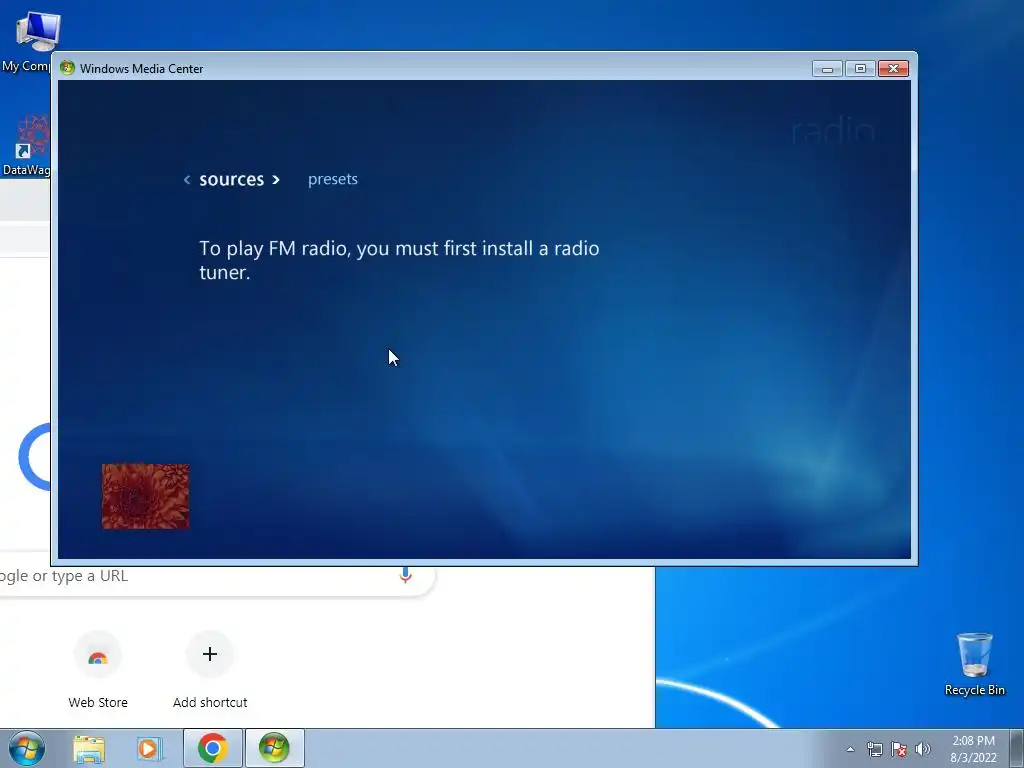The height and width of the screenshot is (768, 1024).
Task: Open the Windows Start menu
Action: click(27, 748)
